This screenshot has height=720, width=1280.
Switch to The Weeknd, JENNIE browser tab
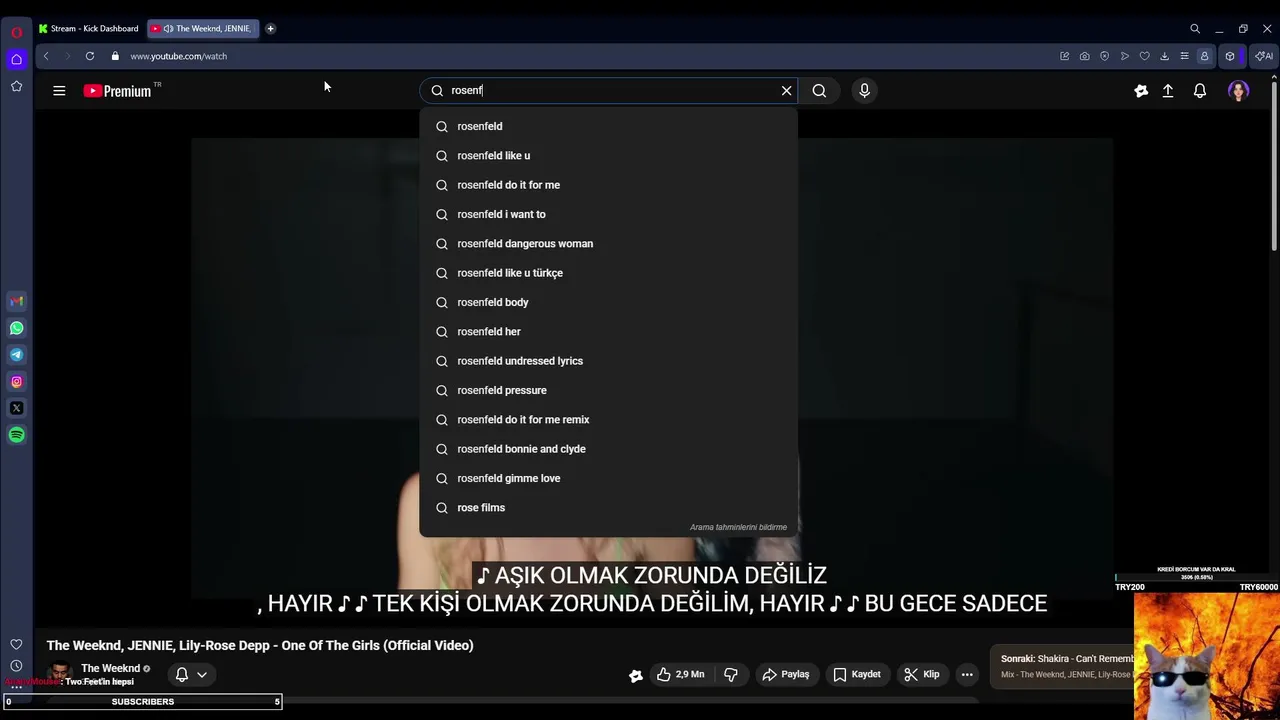click(x=203, y=29)
